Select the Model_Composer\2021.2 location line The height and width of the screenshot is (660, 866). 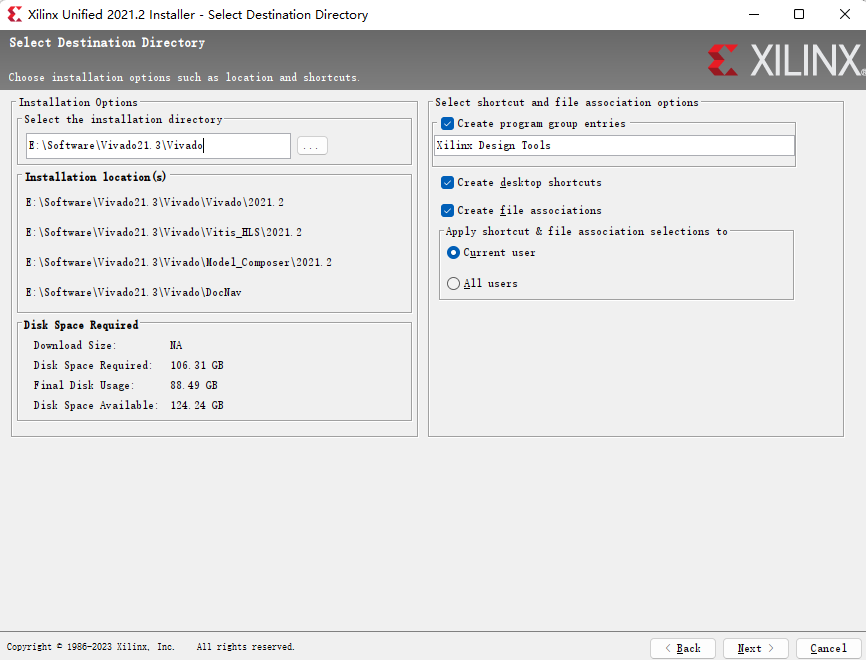[178, 262]
